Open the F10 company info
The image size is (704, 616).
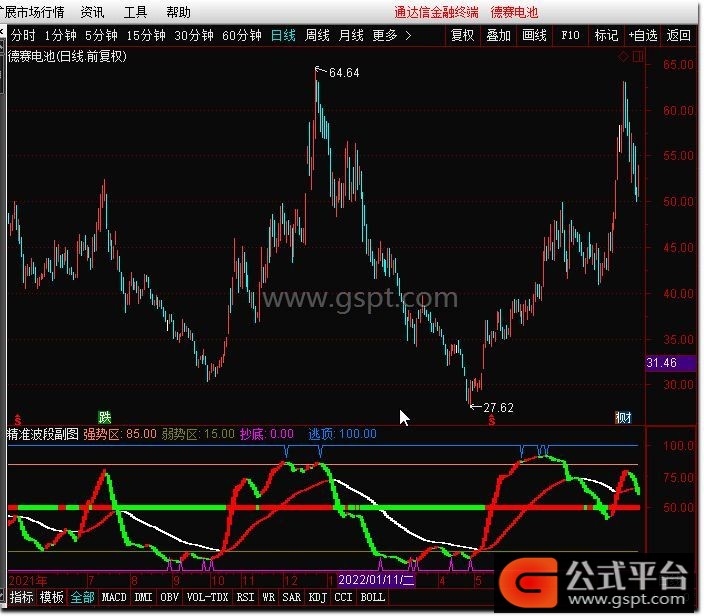[570, 35]
